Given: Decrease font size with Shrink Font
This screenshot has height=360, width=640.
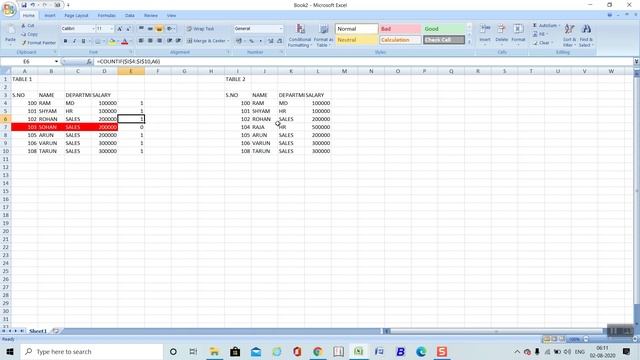Looking at the screenshot, I should pos(128,29).
